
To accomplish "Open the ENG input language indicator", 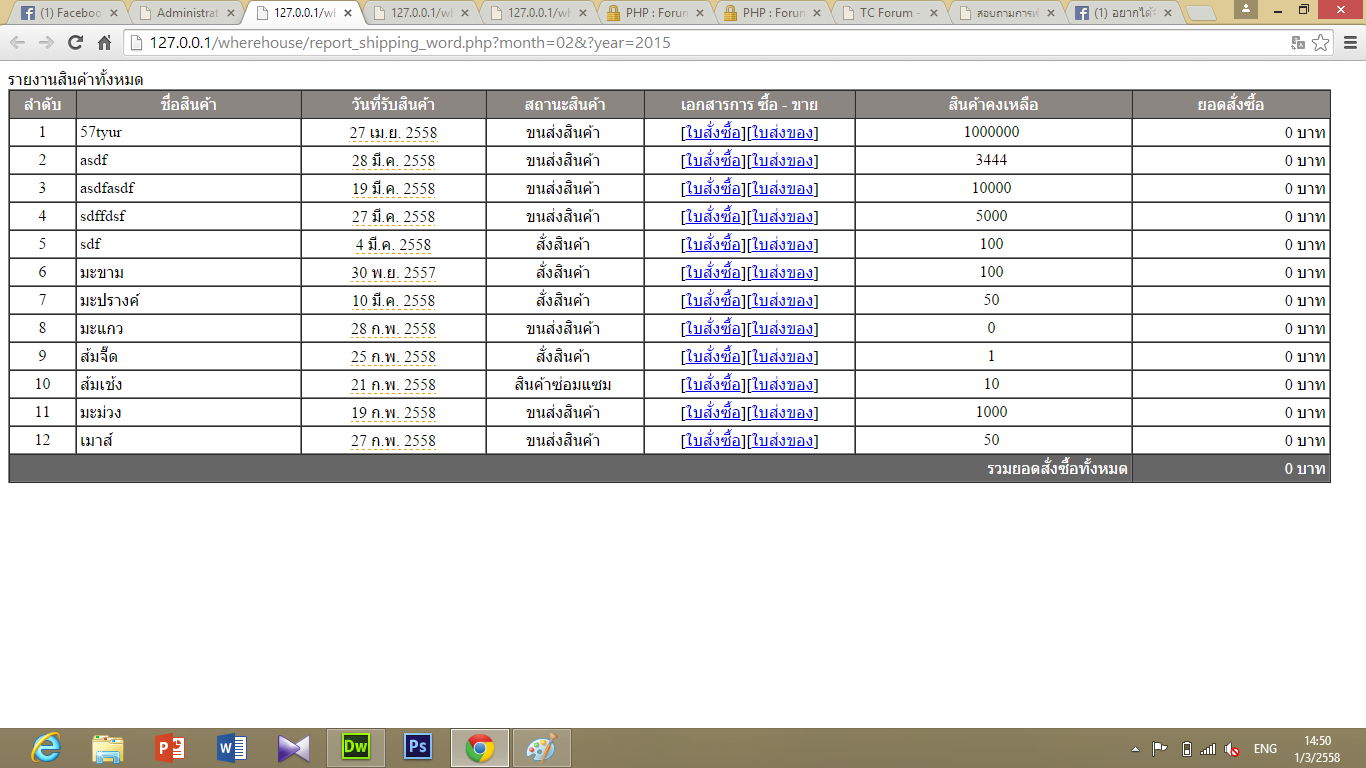I will (x=1265, y=749).
